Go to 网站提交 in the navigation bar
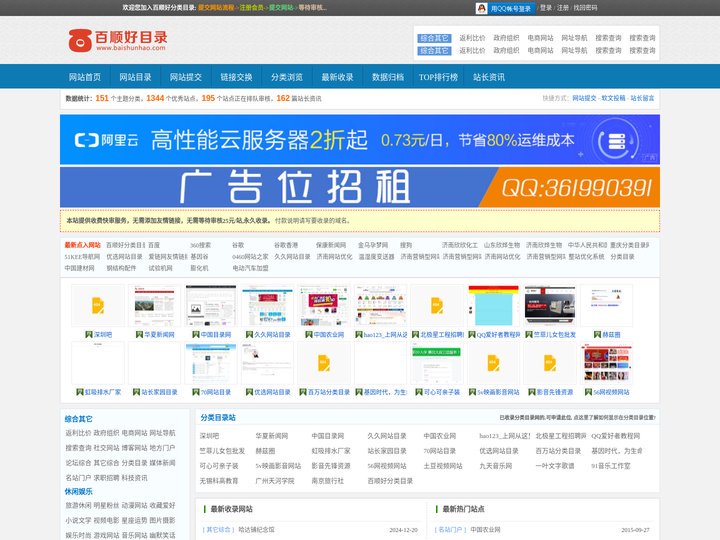Viewport: 720px width, 540px height. click(186, 77)
